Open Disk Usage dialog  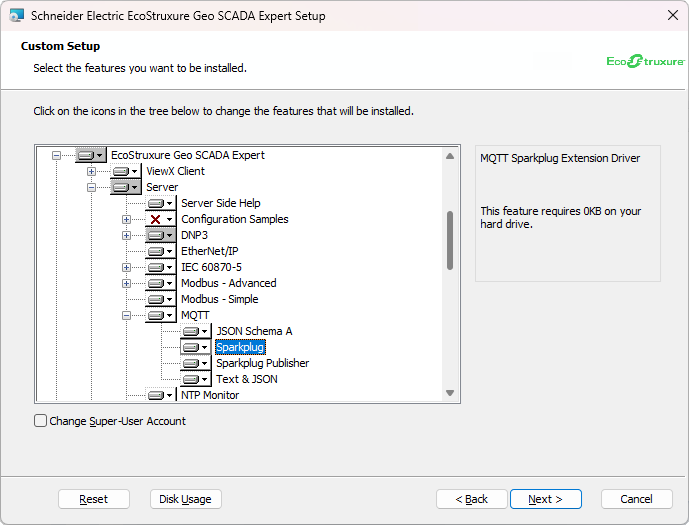[x=186, y=499]
